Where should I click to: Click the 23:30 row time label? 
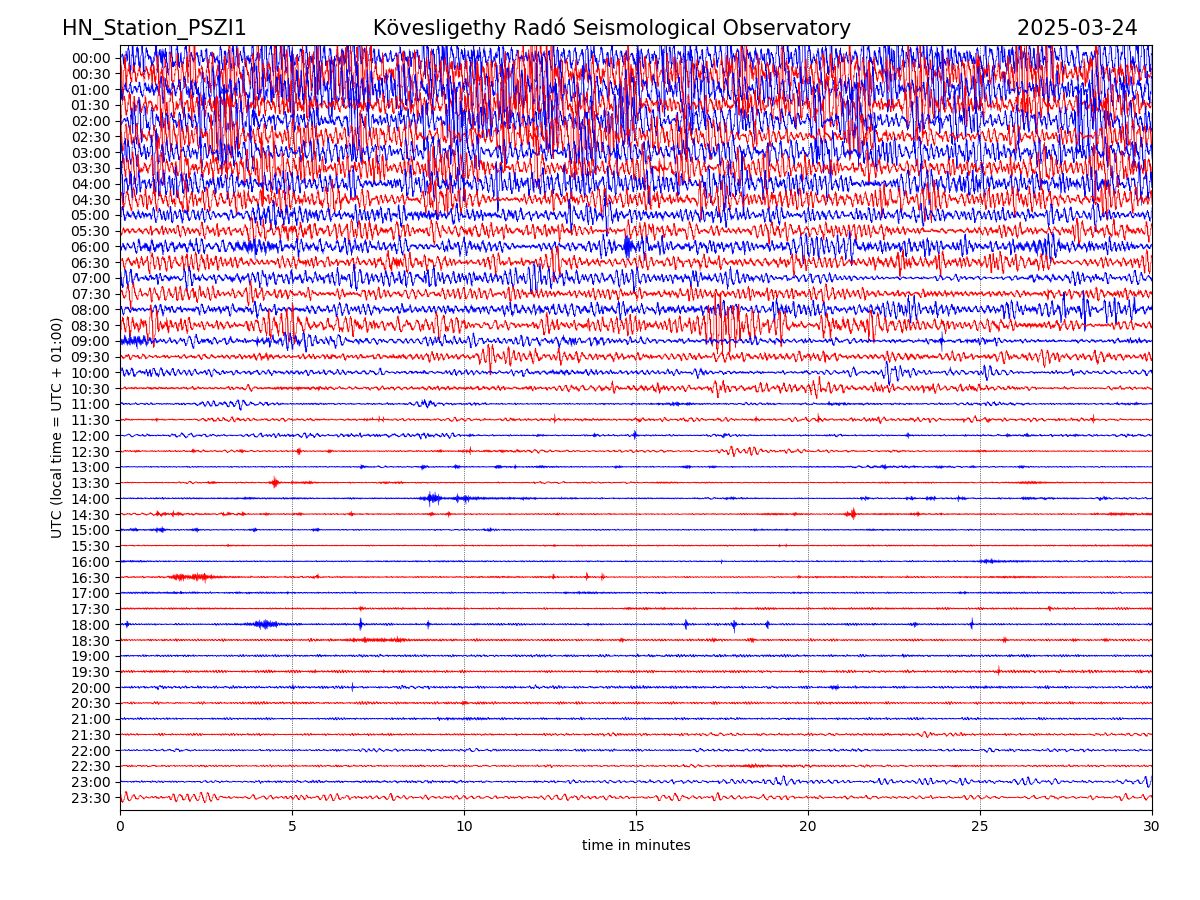90,798
